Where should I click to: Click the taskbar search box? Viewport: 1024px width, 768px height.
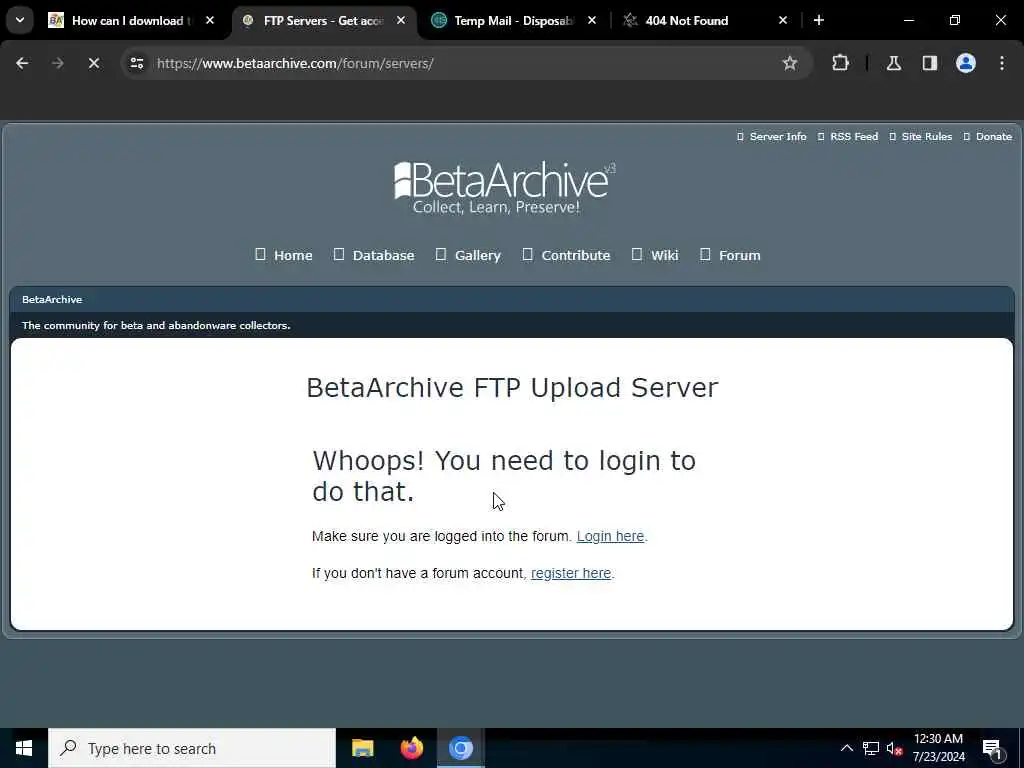(x=192, y=748)
